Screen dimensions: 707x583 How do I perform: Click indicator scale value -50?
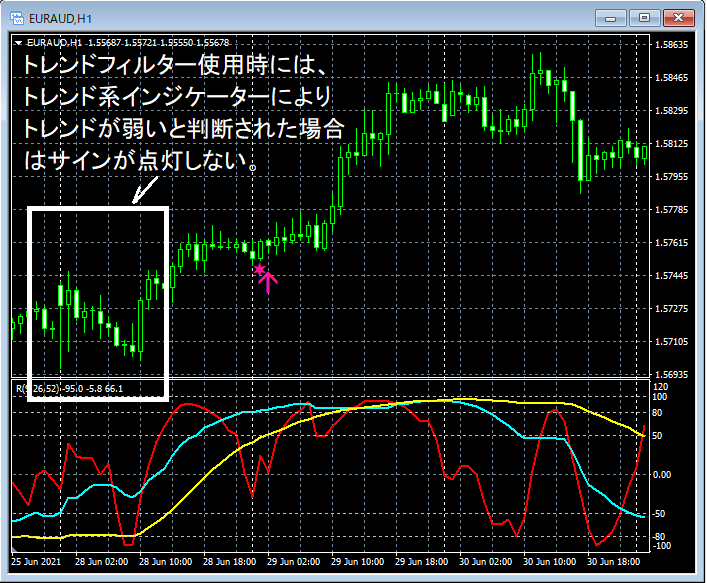click(x=659, y=514)
